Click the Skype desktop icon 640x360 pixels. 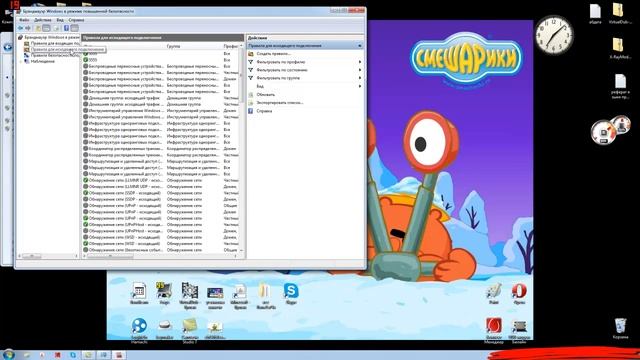291,294
